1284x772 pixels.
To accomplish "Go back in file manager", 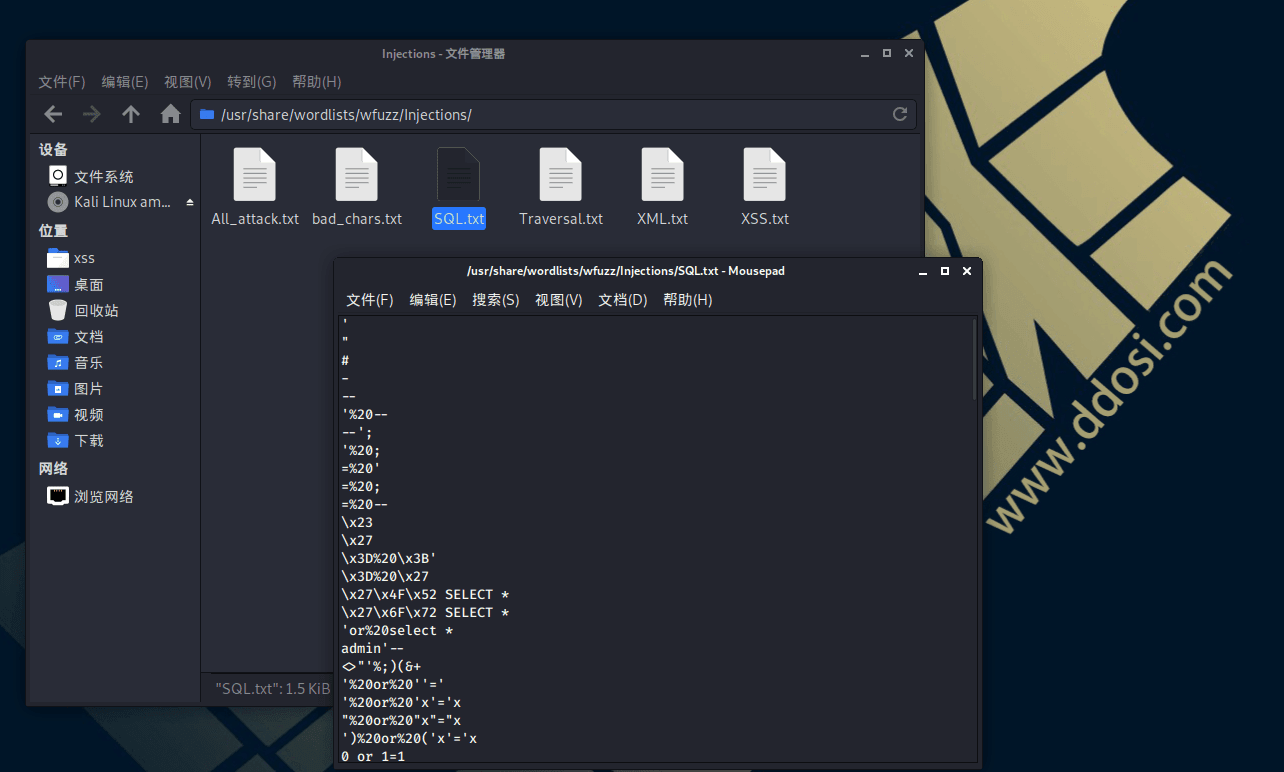I will [x=53, y=114].
